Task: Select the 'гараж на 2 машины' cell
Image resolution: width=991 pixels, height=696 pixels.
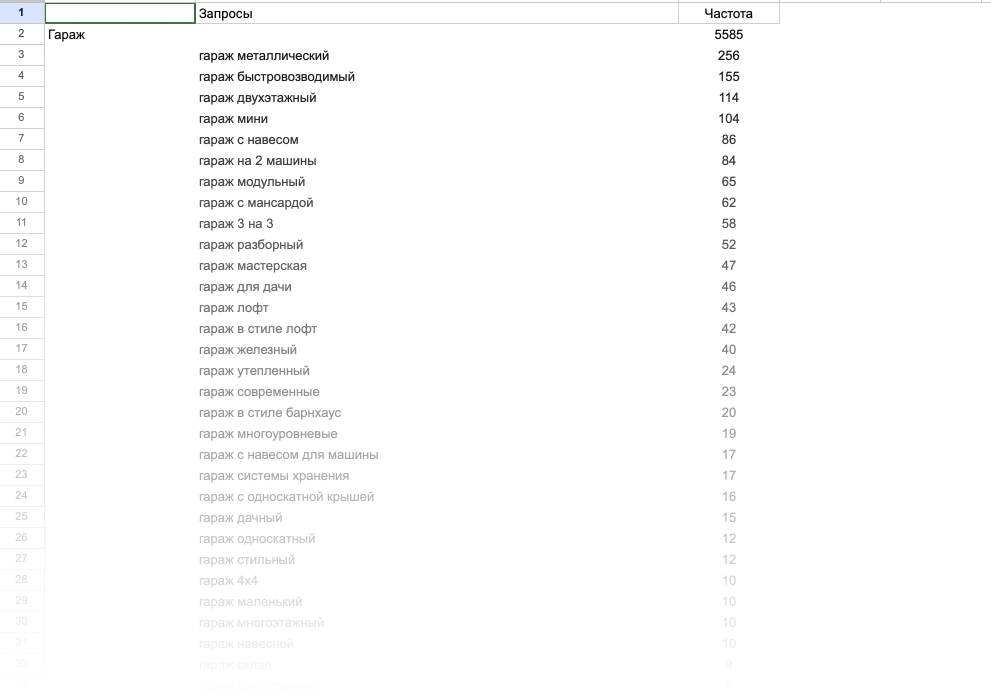Action: pyautogui.click(x=258, y=161)
